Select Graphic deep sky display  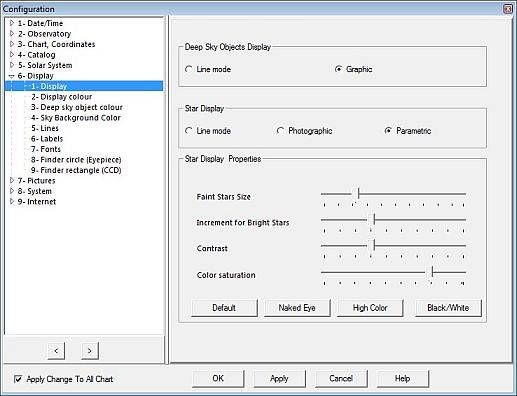(338, 69)
